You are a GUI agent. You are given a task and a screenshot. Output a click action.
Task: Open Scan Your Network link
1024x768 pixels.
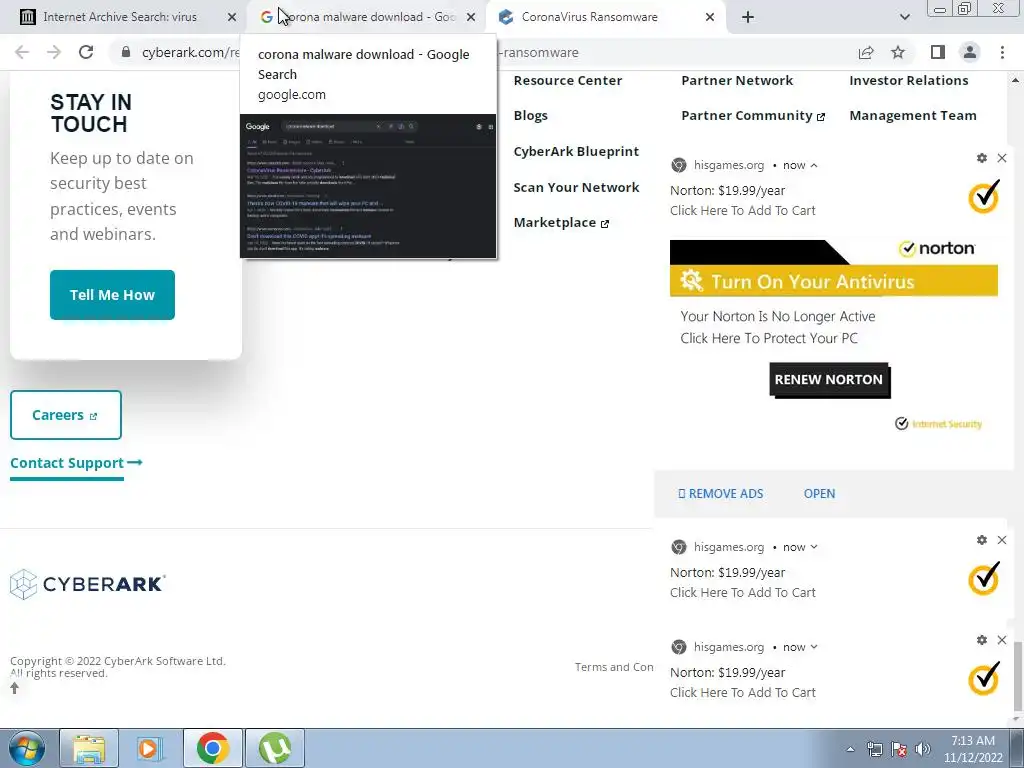click(x=576, y=187)
